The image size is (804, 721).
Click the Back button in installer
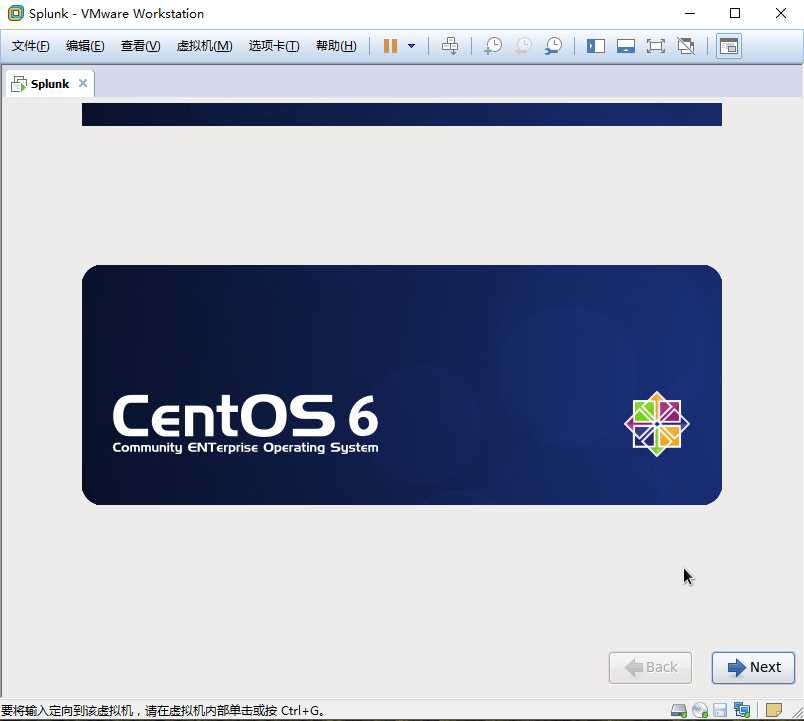(650, 667)
